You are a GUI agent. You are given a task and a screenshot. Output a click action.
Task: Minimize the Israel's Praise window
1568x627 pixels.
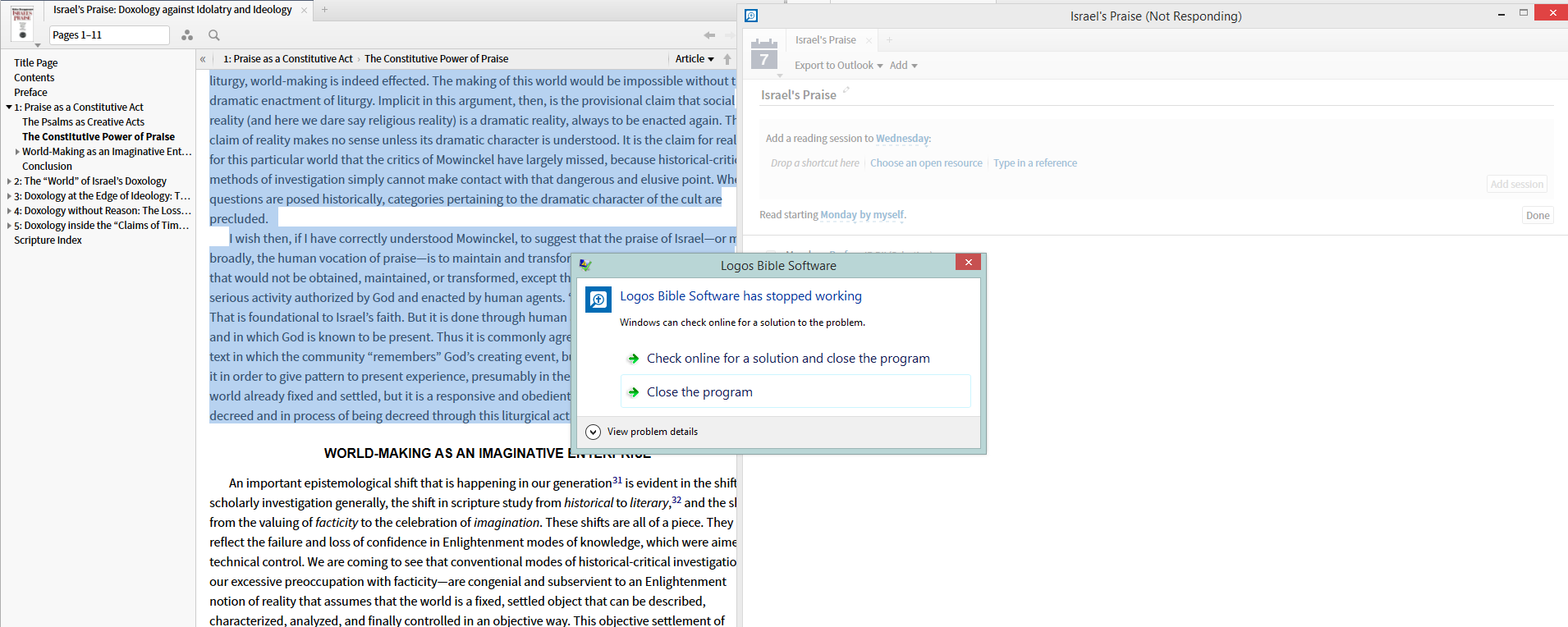coord(1502,14)
